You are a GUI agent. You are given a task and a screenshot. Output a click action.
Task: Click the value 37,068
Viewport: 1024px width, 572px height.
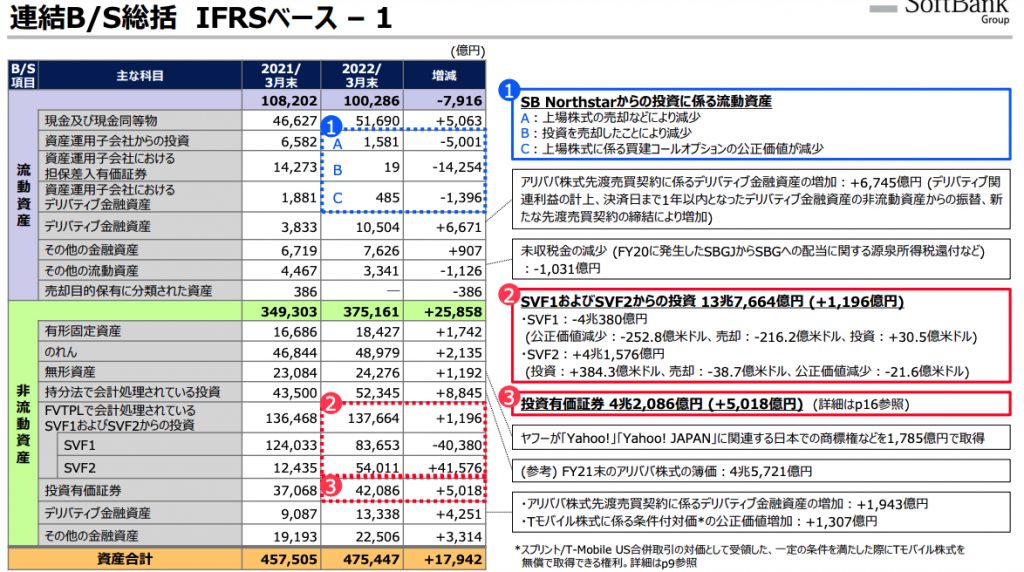295,491
